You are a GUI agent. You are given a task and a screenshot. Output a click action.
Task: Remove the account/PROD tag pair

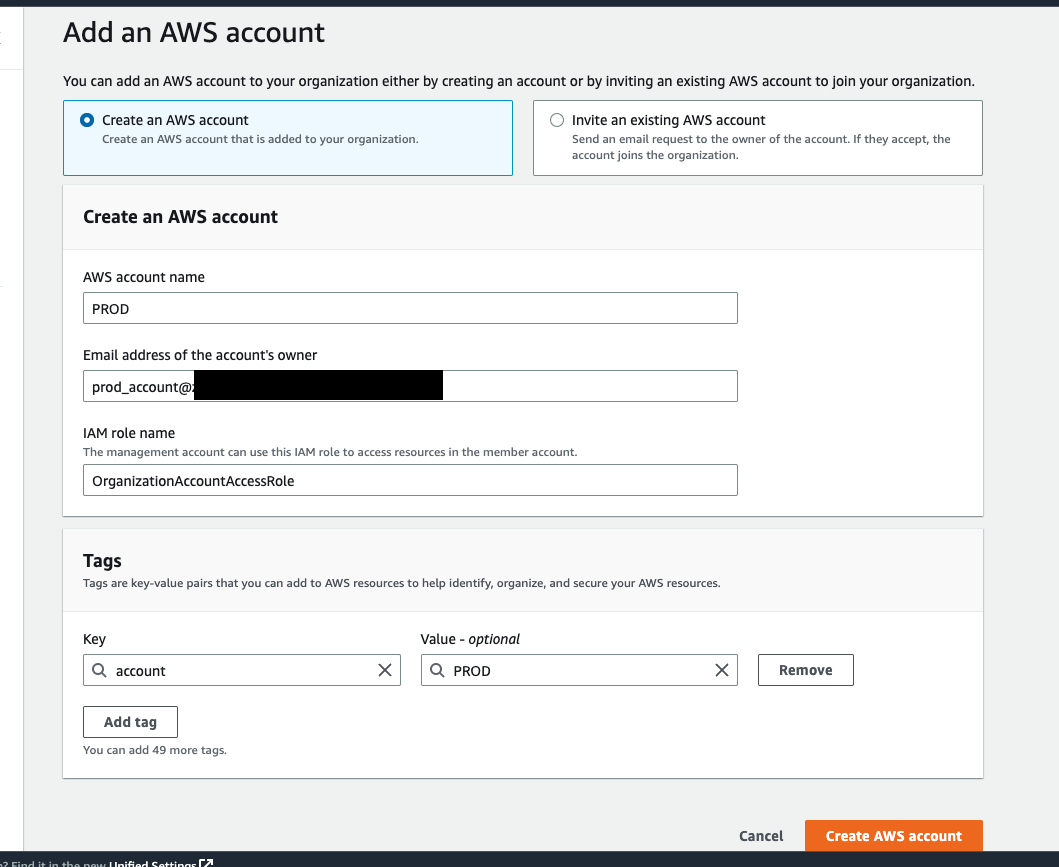pyautogui.click(x=805, y=670)
